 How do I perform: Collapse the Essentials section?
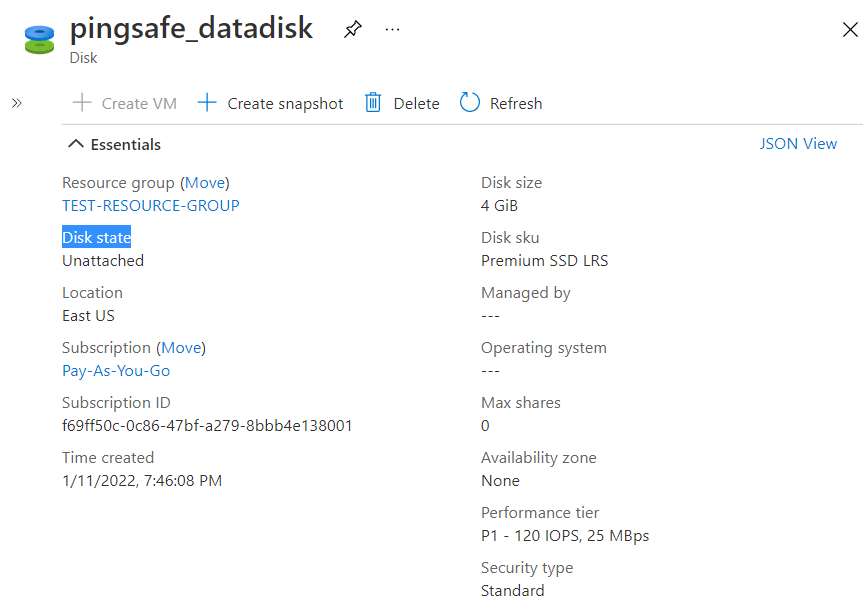[x=76, y=144]
